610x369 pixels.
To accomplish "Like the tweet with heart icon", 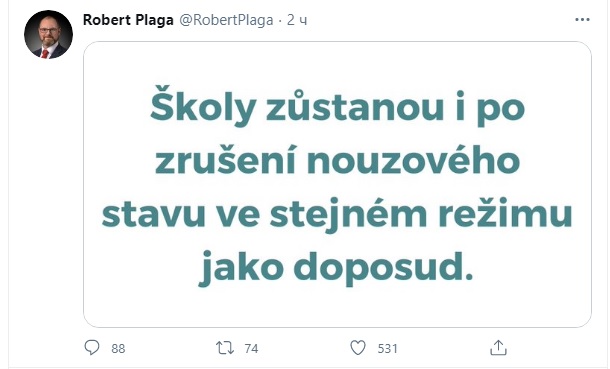I will (358, 348).
